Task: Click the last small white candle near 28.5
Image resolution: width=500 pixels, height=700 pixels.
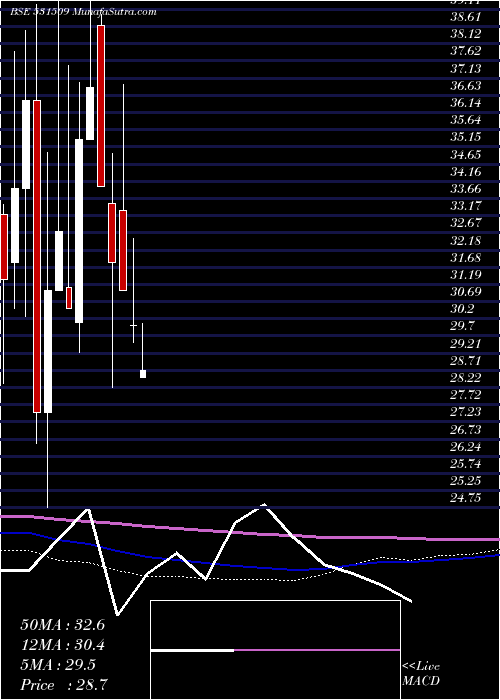Action: coord(143,374)
